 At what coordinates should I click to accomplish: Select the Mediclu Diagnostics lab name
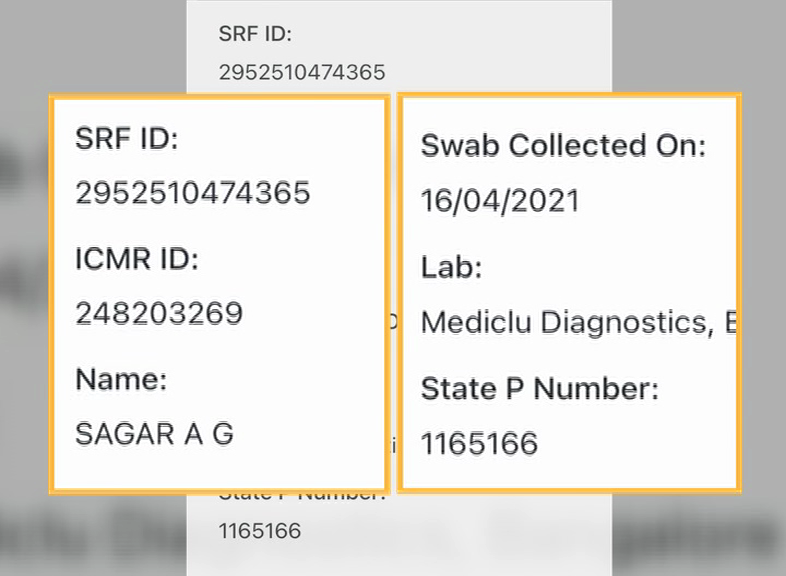579,322
